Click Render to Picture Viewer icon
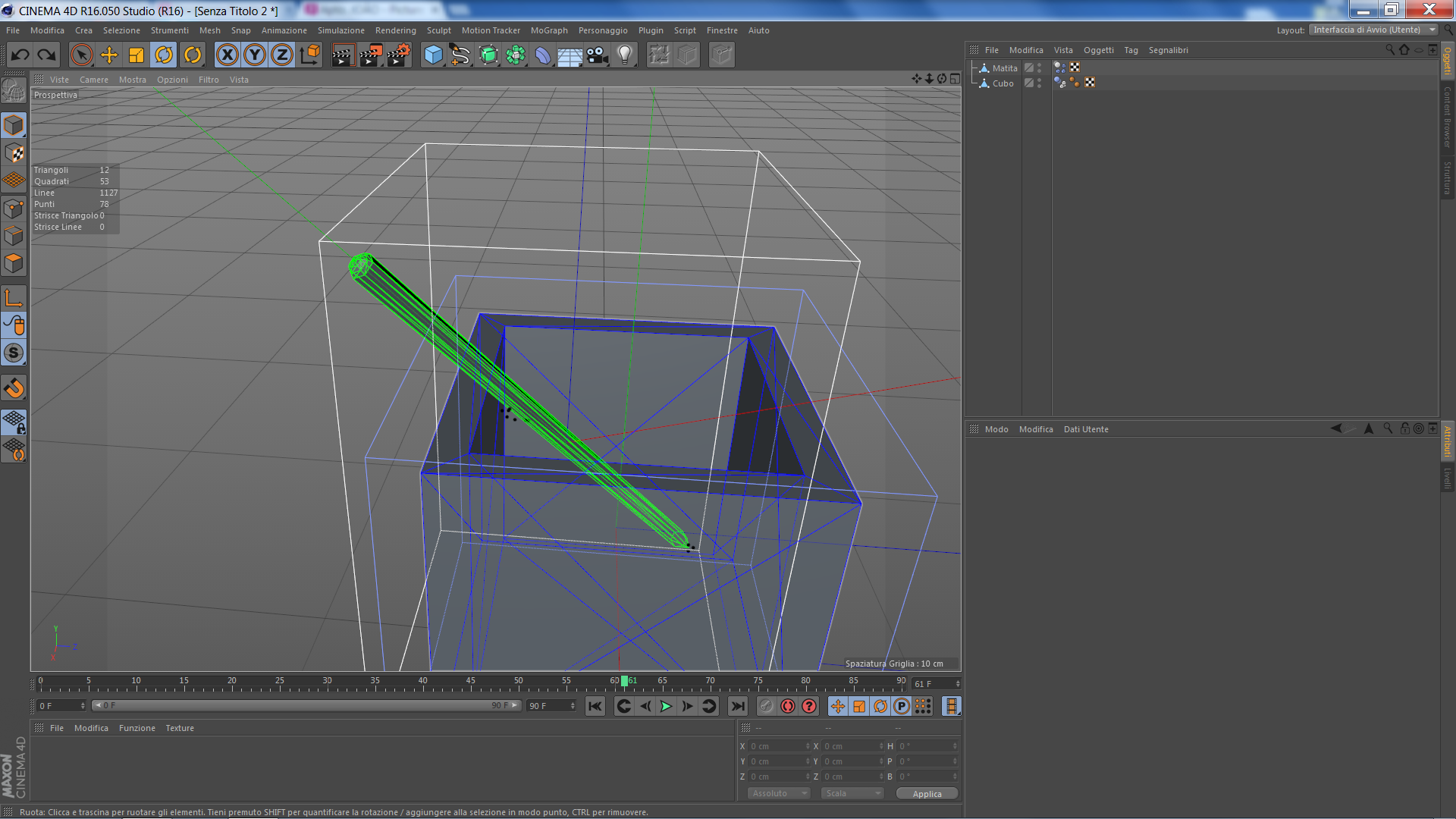The height and width of the screenshot is (819, 1456). [x=370, y=55]
